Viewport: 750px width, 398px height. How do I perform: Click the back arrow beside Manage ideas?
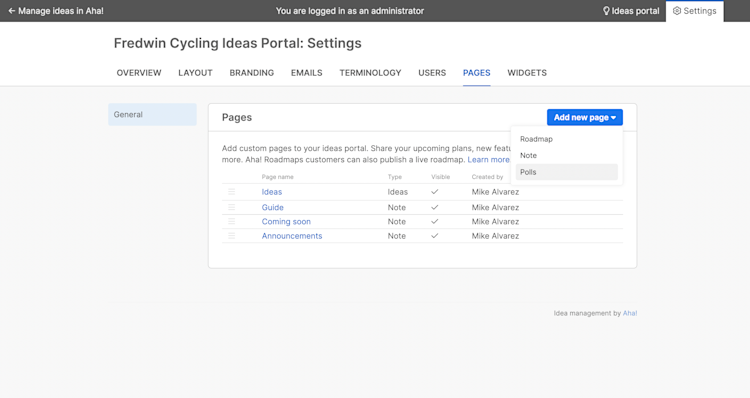point(11,11)
